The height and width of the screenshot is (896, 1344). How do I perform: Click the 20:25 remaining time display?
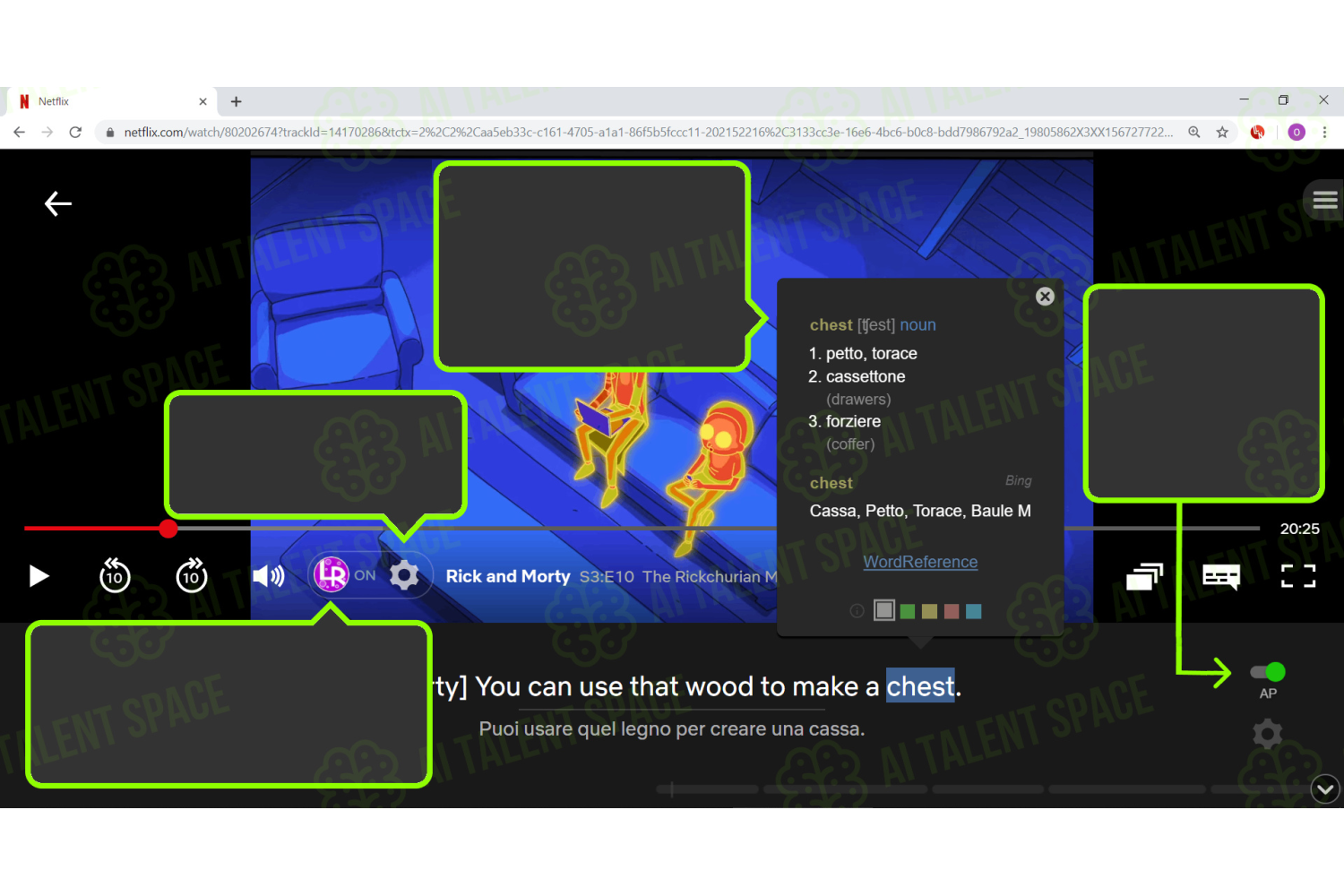click(1299, 529)
